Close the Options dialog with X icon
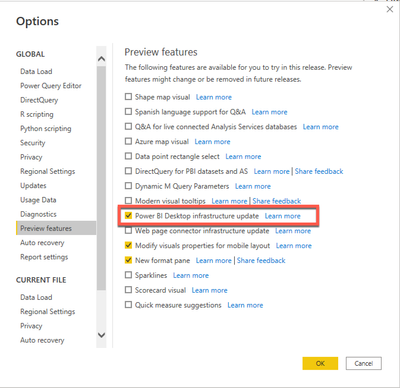The width and height of the screenshot is (400, 388). 390,9
